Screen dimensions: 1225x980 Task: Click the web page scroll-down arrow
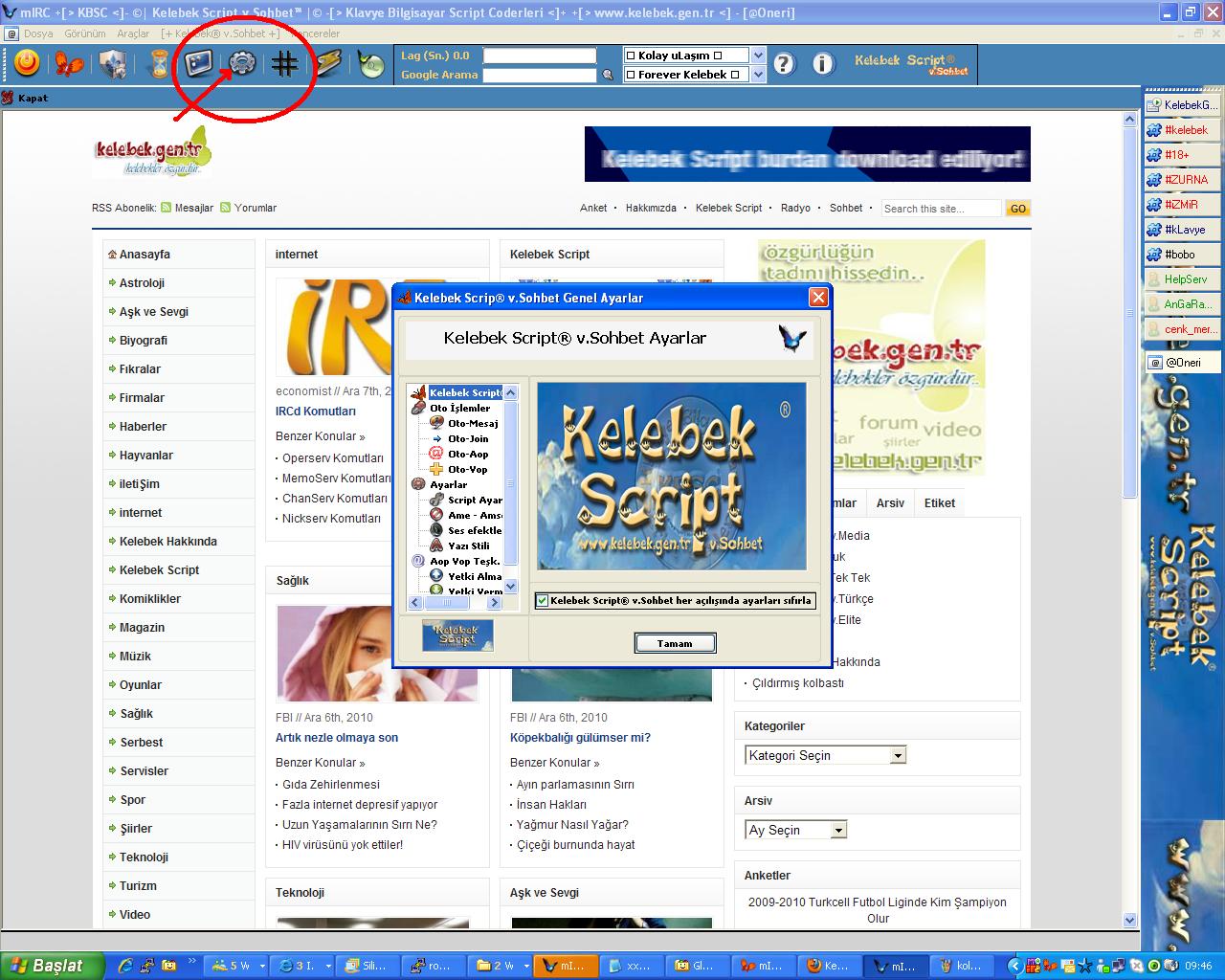click(1129, 921)
